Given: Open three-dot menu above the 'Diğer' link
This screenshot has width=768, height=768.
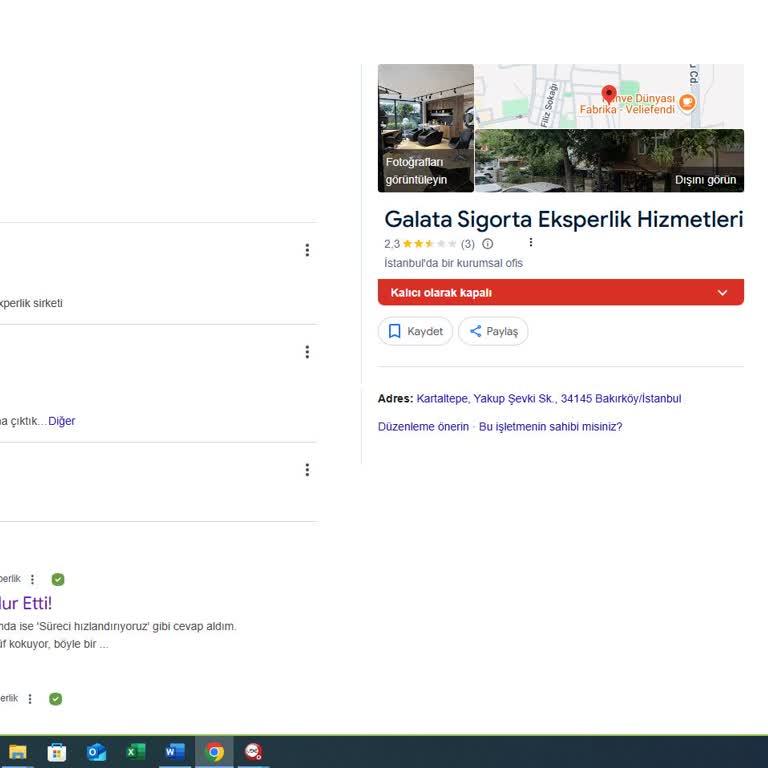Looking at the screenshot, I should tap(307, 352).
